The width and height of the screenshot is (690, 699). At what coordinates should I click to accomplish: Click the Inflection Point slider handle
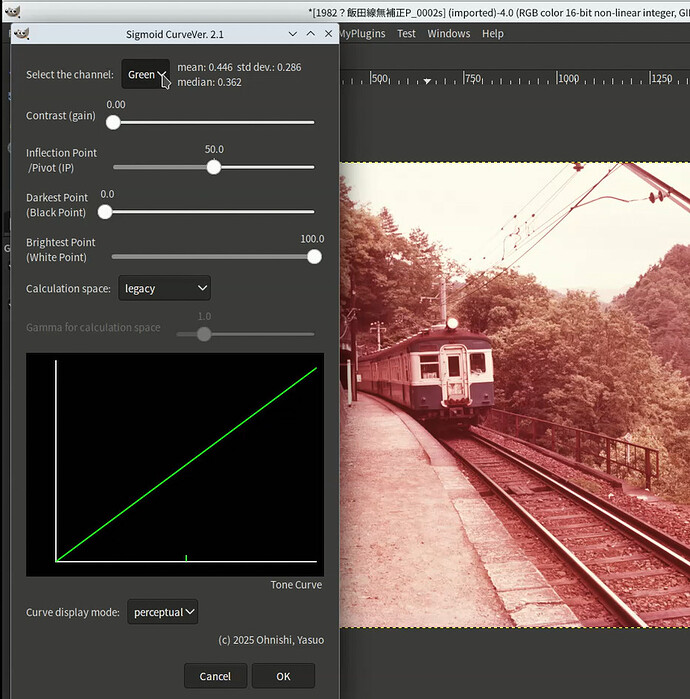click(213, 167)
